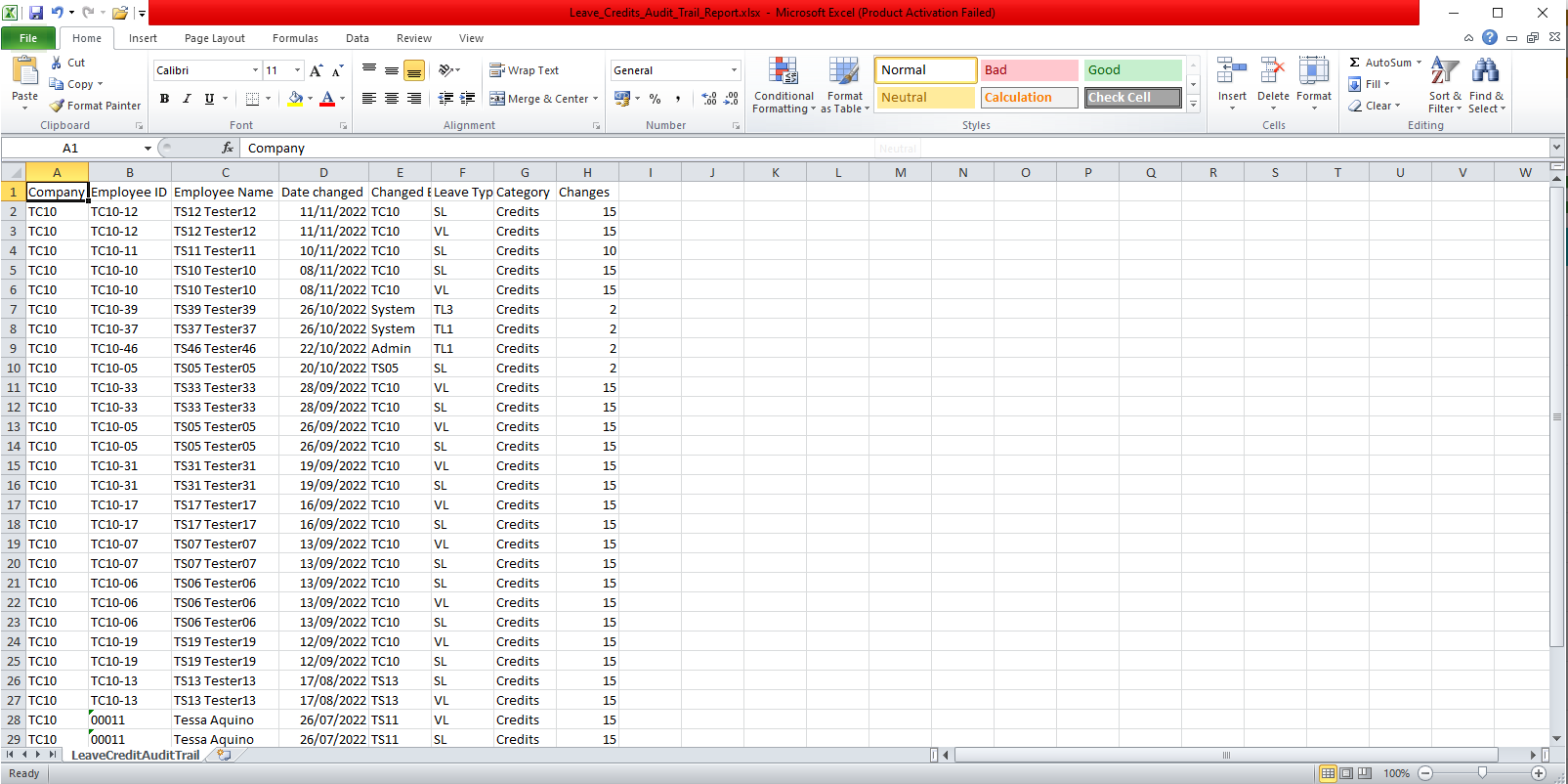Click the Orientation text angle icon
This screenshot has width=1568, height=784.
pos(445,70)
